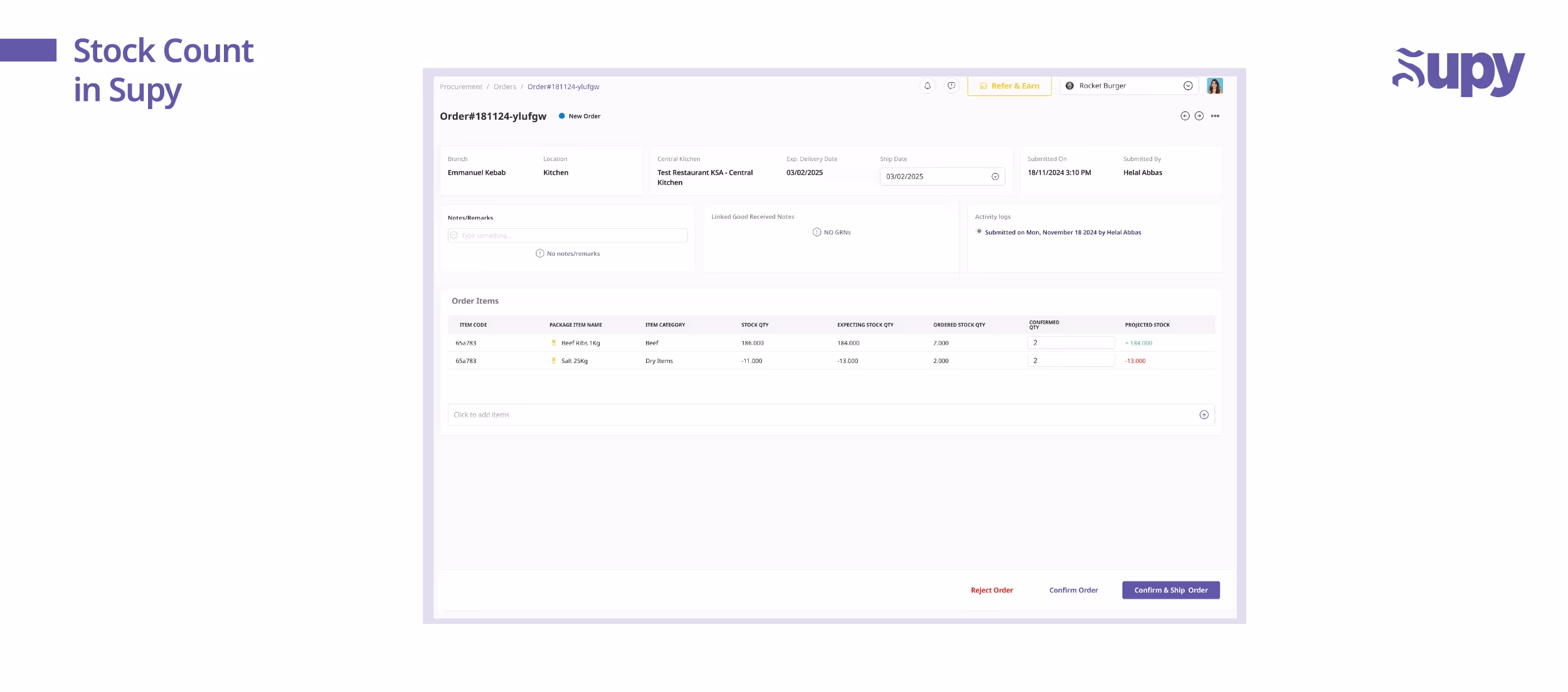Open the Ship Date calendar picker
Image resolution: width=1568 pixels, height=692 pixels.
995,176
